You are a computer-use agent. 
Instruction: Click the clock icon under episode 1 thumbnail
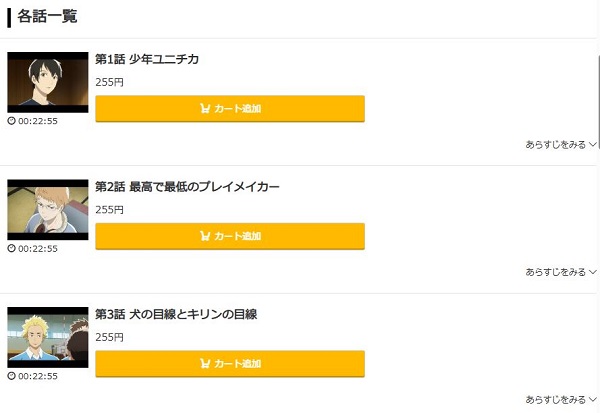pyautogui.click(x=11, y=121)
